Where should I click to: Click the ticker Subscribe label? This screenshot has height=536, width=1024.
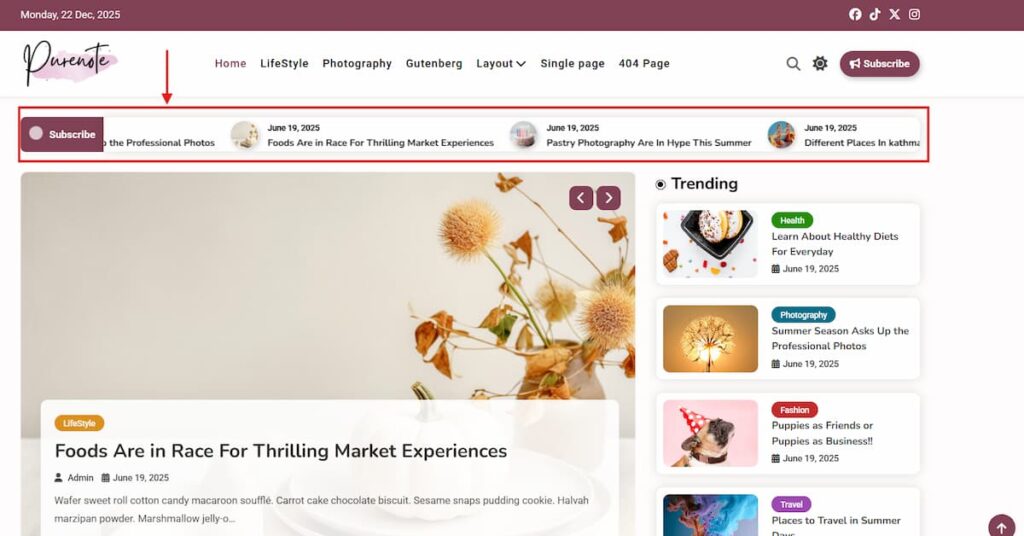tap(62, 134)
